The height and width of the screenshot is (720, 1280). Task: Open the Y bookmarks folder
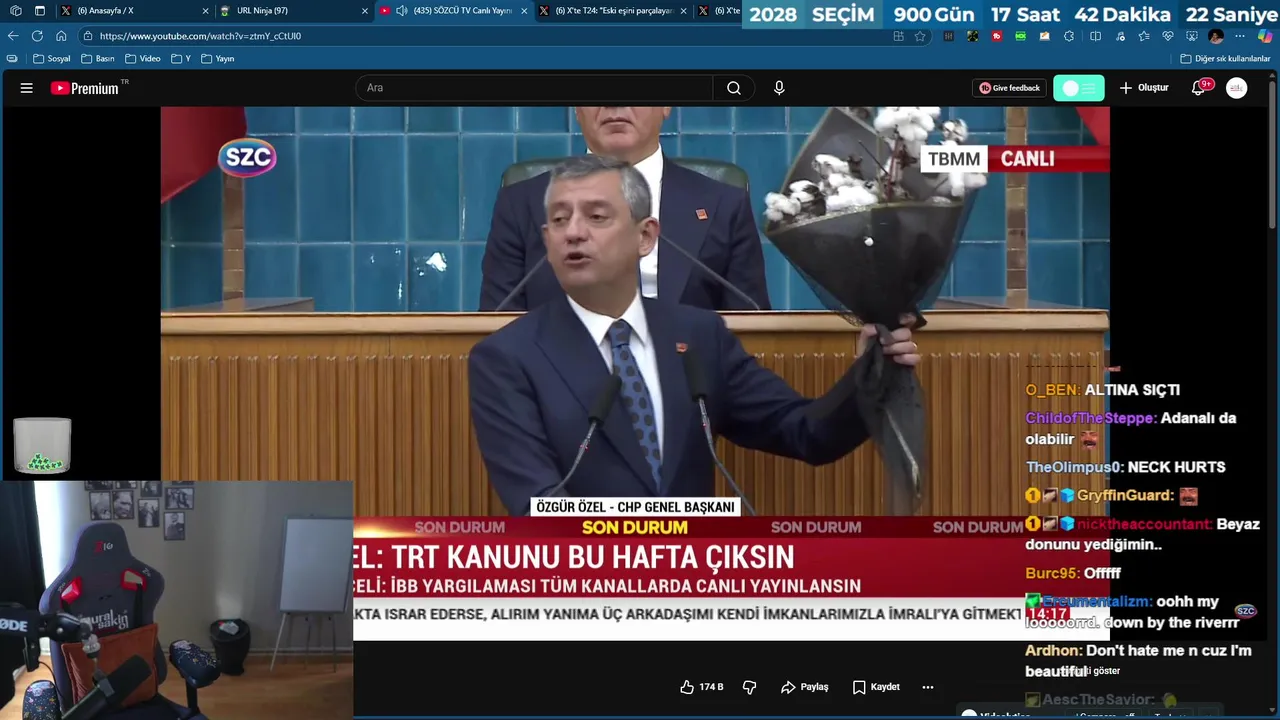pos(181,59)
